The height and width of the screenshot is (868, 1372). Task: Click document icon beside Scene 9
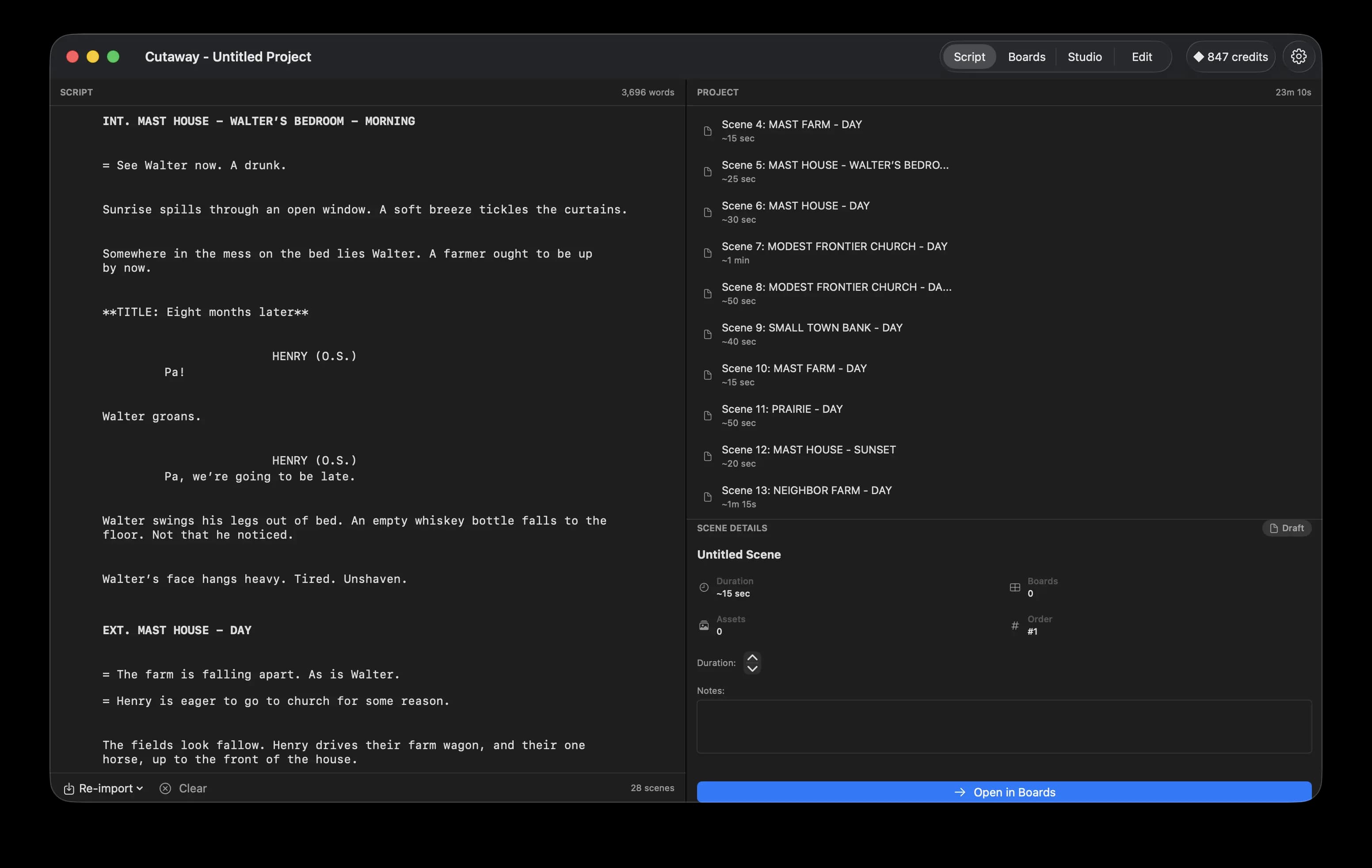[707, 334]
